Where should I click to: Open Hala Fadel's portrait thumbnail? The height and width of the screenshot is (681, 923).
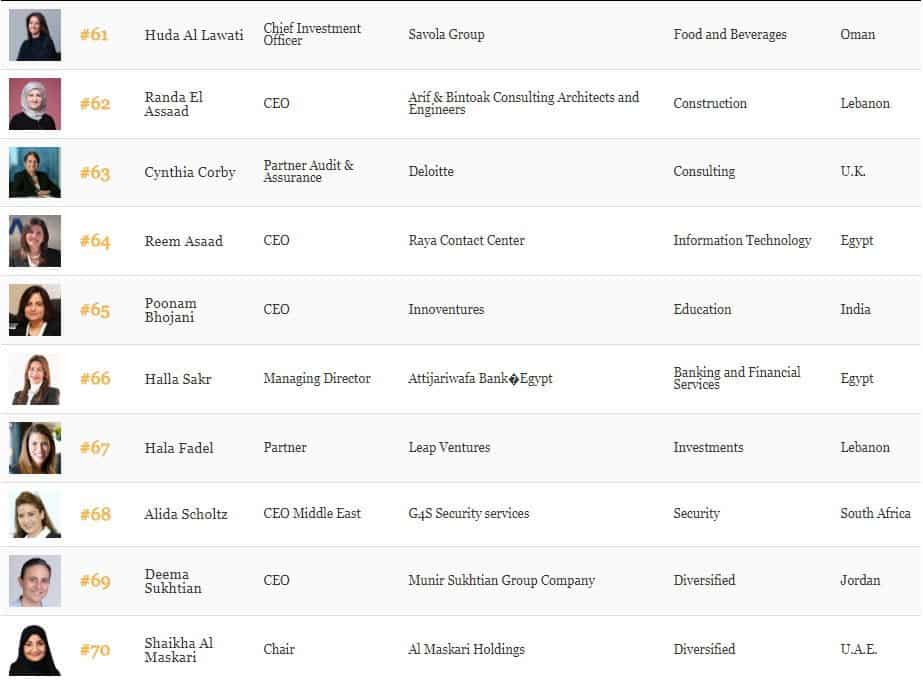(x=35, y=448)
